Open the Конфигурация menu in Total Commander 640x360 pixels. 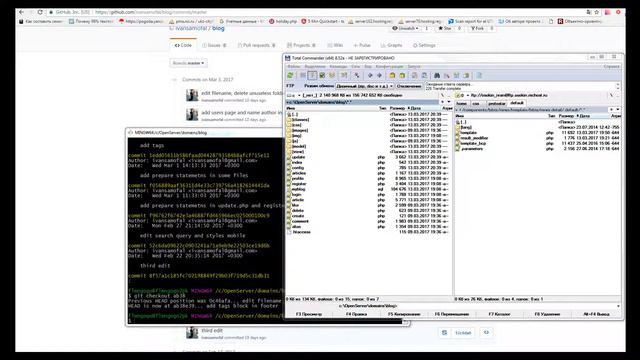[x=389, y=67]
